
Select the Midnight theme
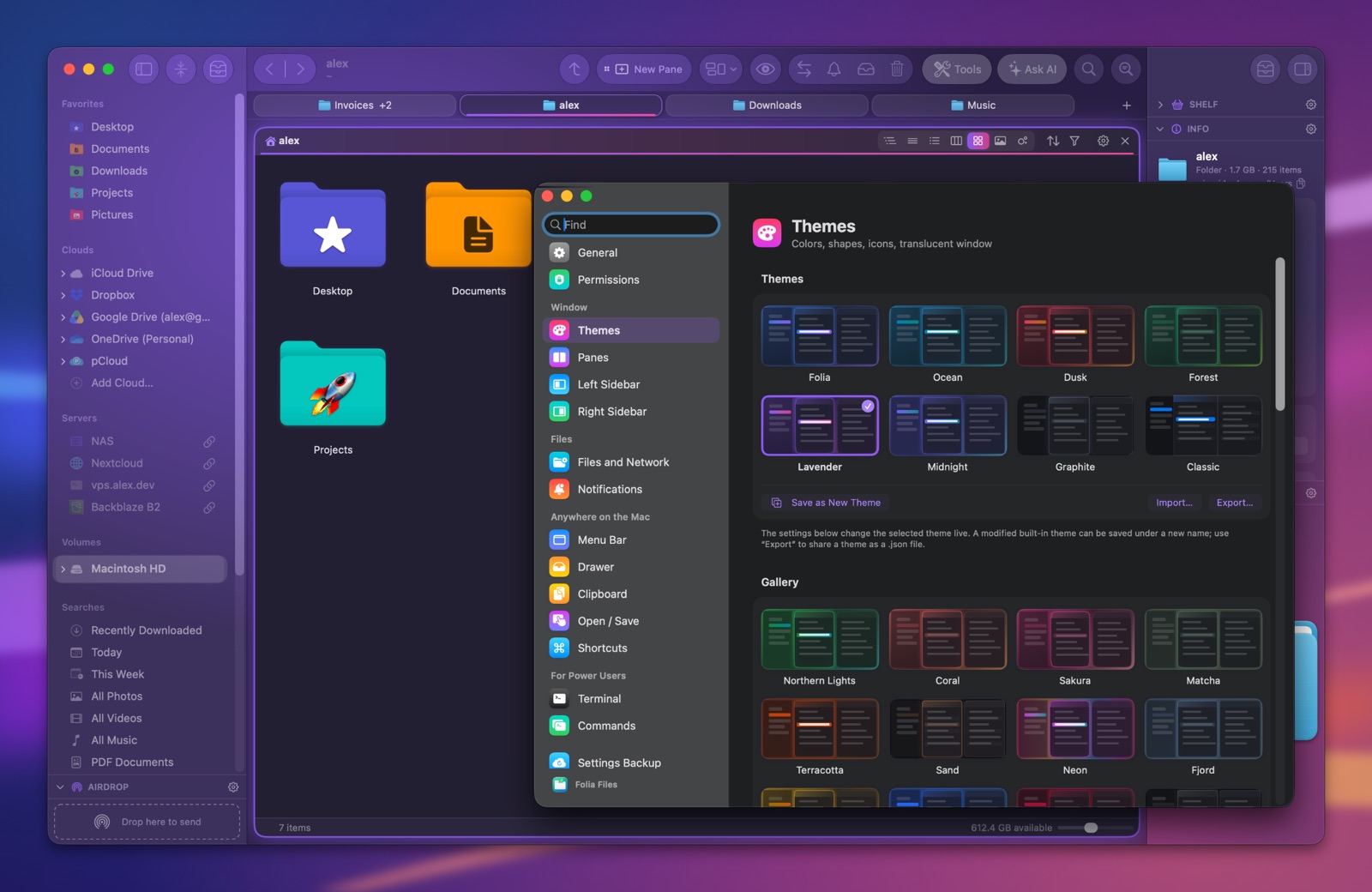tap(948, 435)
